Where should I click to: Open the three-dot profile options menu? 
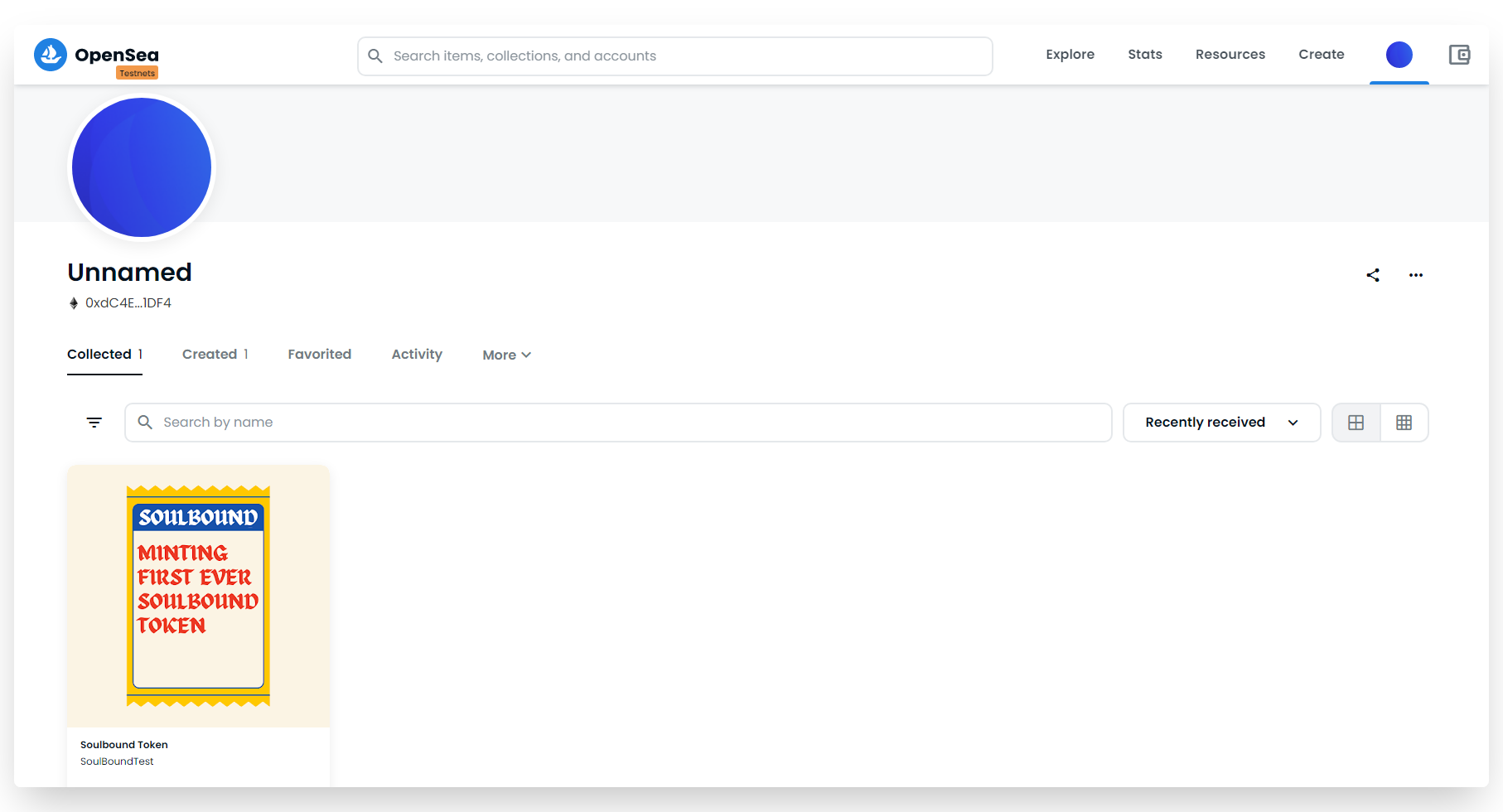click(x=1416, y=275)
